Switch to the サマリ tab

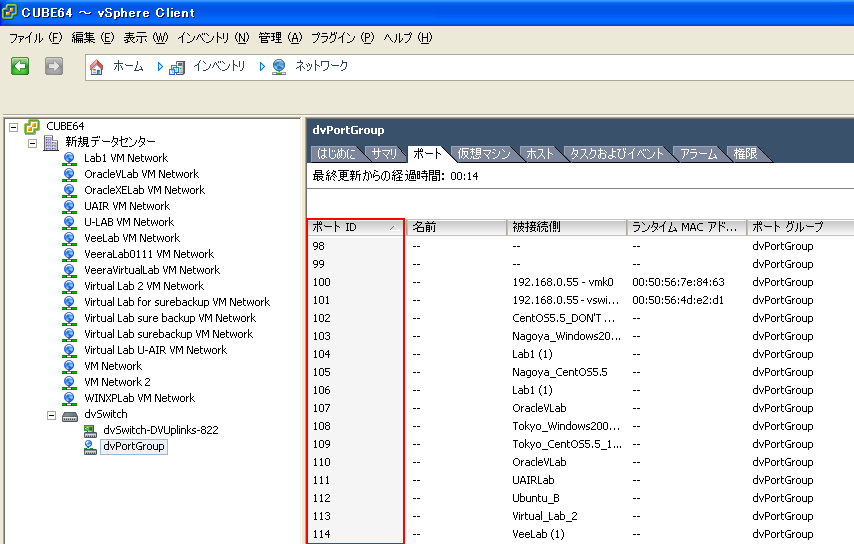[x=385, y=154]
